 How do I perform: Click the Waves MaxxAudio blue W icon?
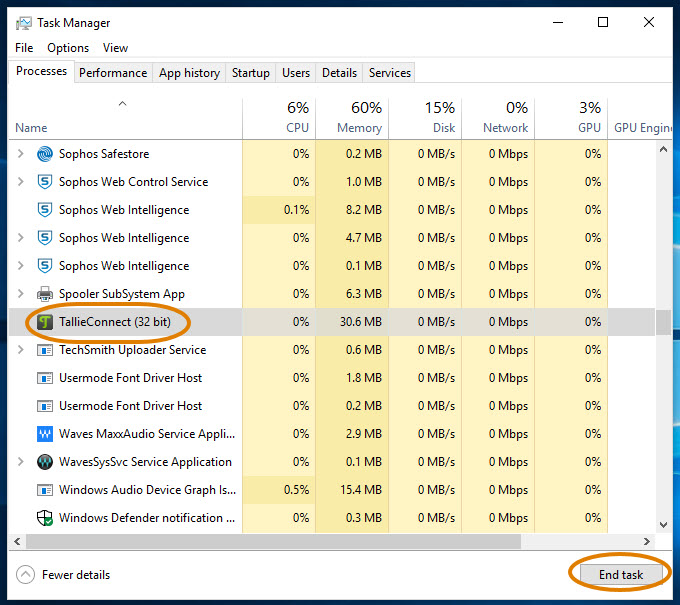(x=45, y=434)
